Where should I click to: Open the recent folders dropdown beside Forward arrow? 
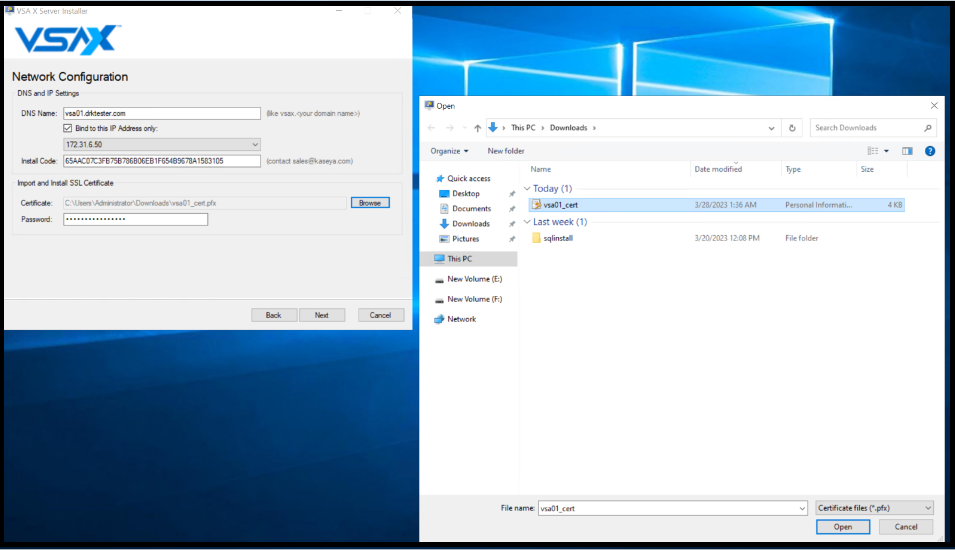click(x=465, y=128)
